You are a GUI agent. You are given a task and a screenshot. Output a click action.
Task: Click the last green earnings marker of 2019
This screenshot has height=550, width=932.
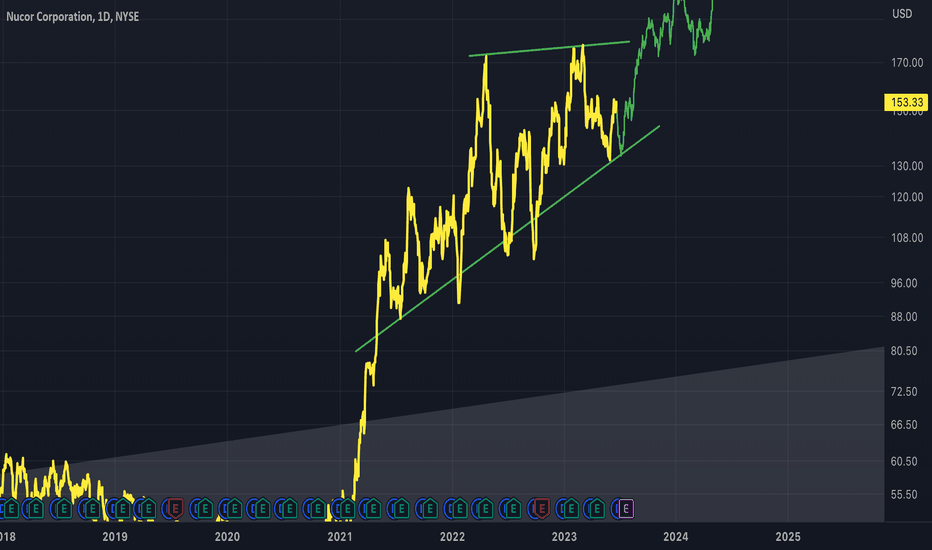204,509
